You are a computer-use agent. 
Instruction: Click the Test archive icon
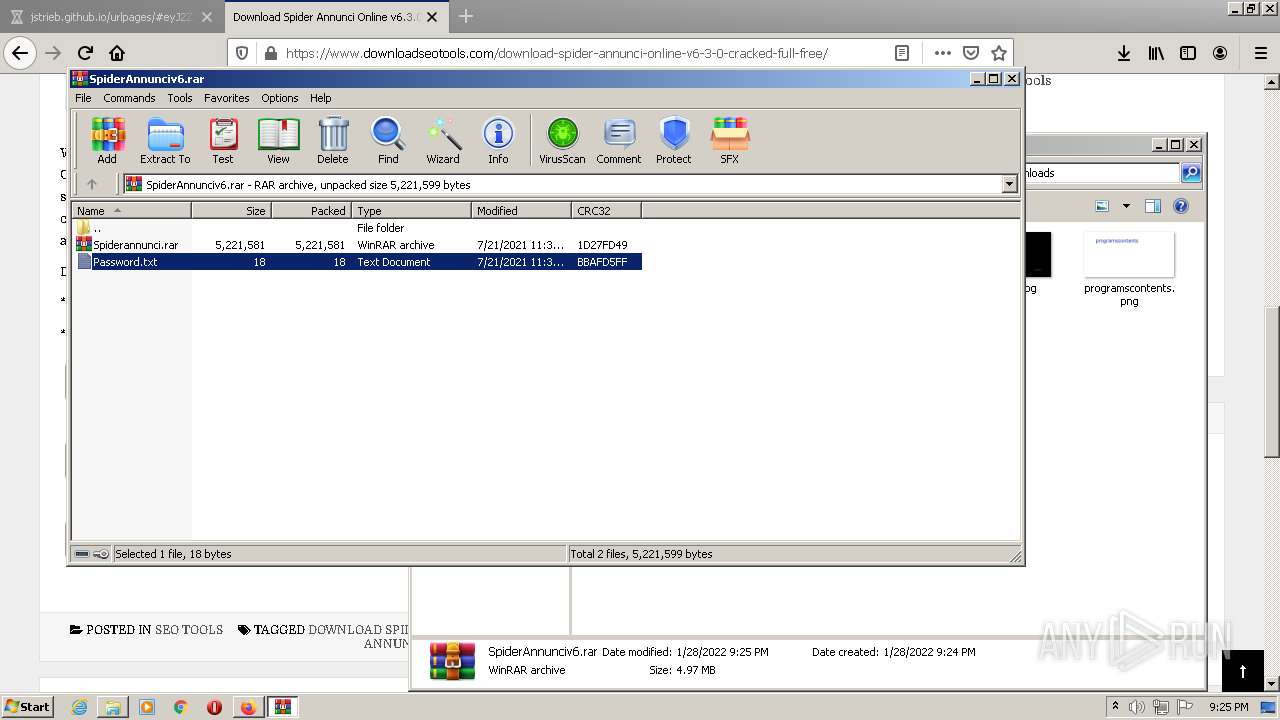point(223,140)
